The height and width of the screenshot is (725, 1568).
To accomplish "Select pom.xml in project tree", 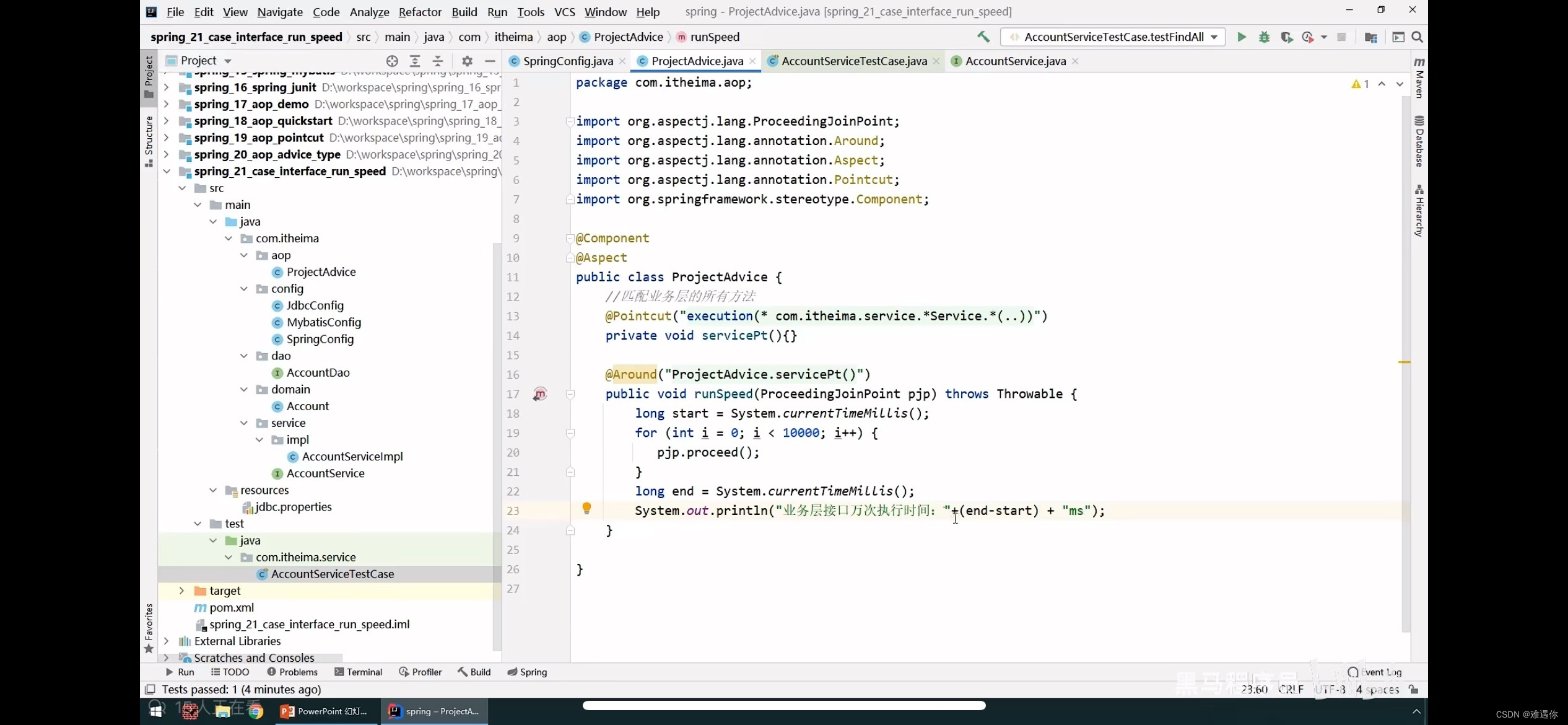I will coord(231,608).
